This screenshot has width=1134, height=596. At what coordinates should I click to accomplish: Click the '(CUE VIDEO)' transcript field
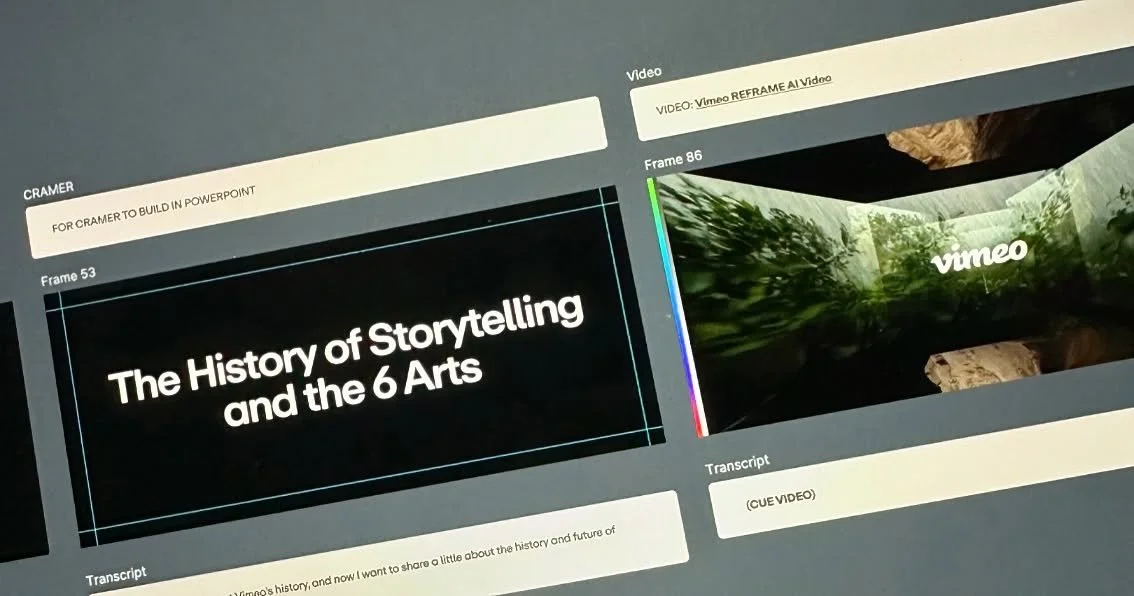point(922,474)
